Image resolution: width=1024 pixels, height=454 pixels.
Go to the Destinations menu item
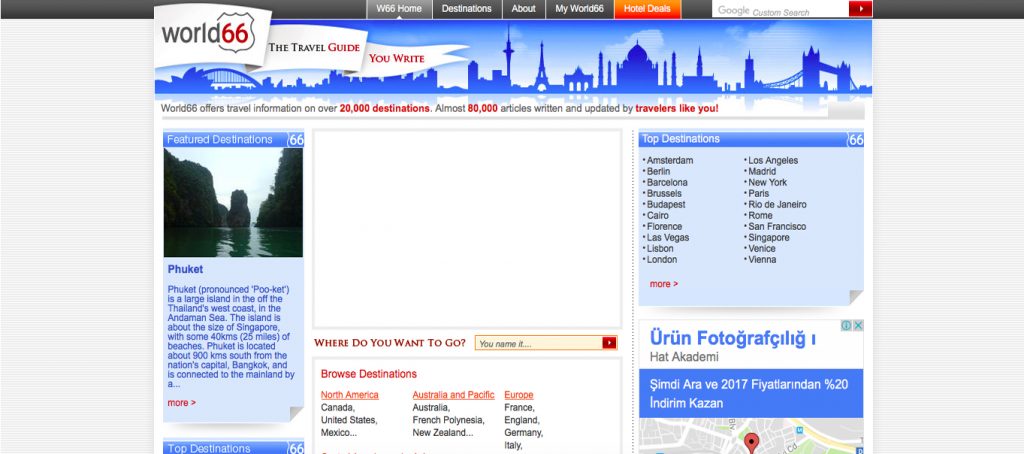pos(467,9)
